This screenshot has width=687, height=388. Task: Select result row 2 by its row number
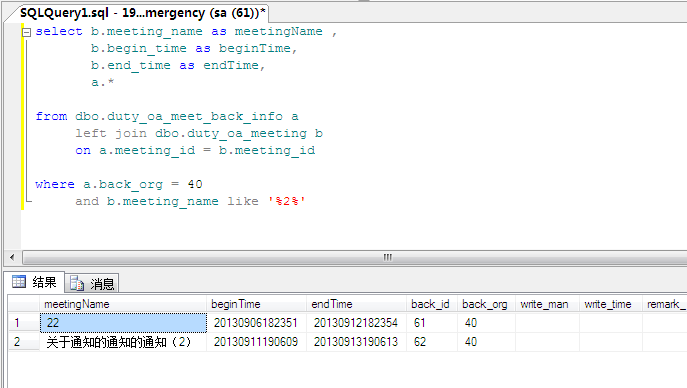pyautogui.click(x=24, y=342)
